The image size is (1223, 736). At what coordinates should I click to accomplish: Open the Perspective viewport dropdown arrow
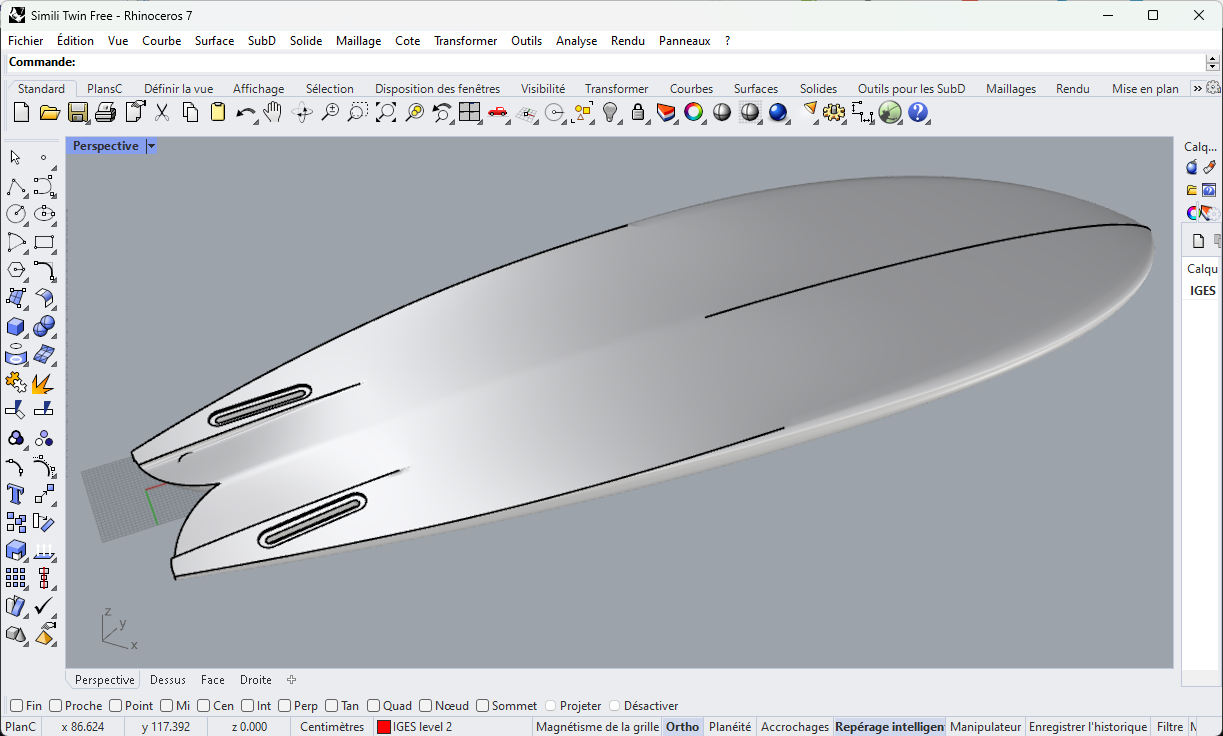pyautogui.click(x=151, y=146)
